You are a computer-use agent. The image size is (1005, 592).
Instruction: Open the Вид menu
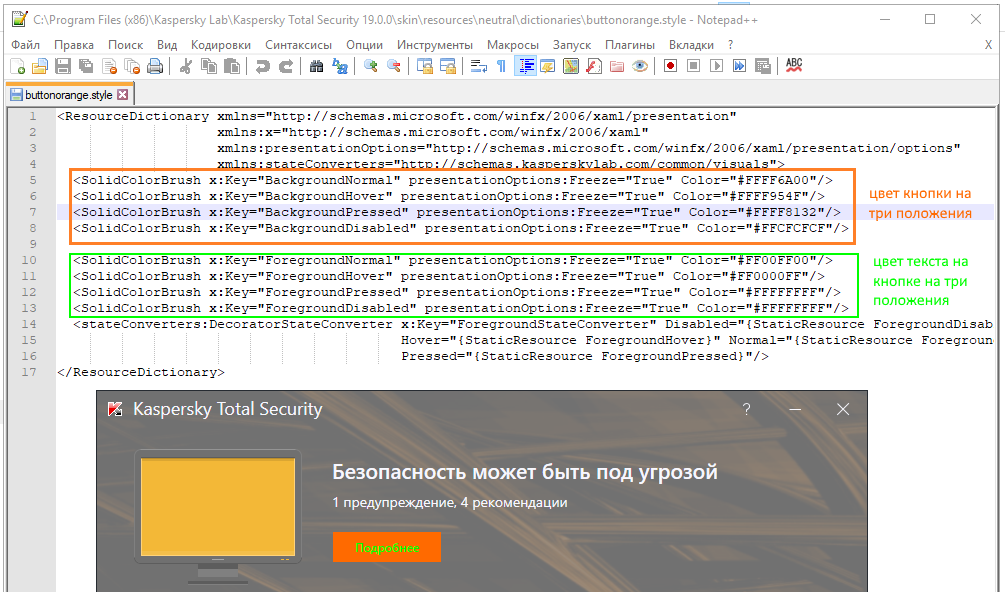pyautogui.click(x=167, y=45)
